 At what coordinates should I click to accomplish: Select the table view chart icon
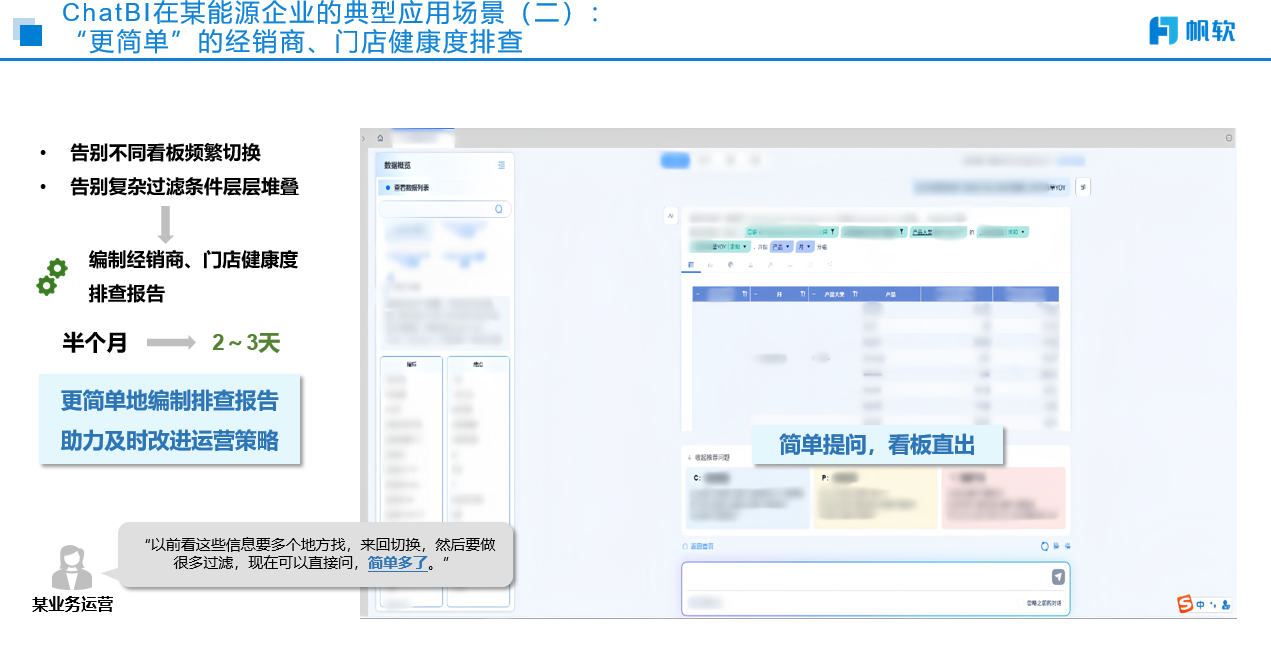click(x=691, y=265)
